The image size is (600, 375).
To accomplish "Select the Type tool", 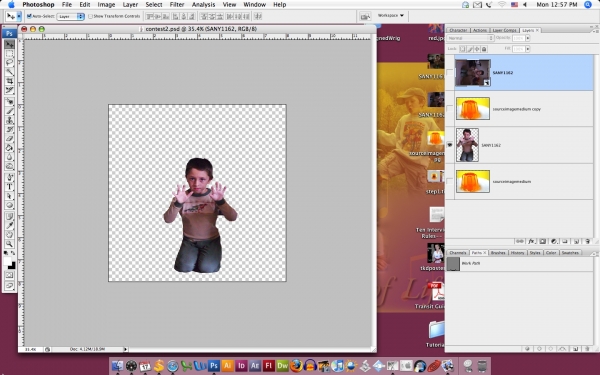I will click(x=9, y=187).
